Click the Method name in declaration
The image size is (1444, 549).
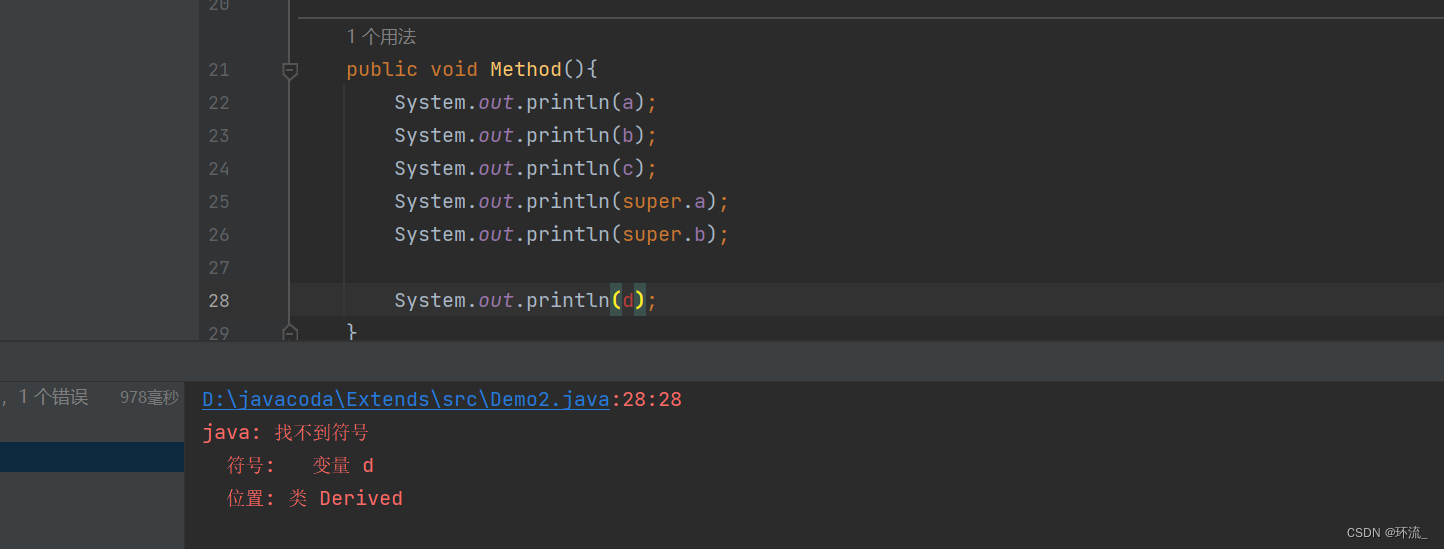pos(526,69)
